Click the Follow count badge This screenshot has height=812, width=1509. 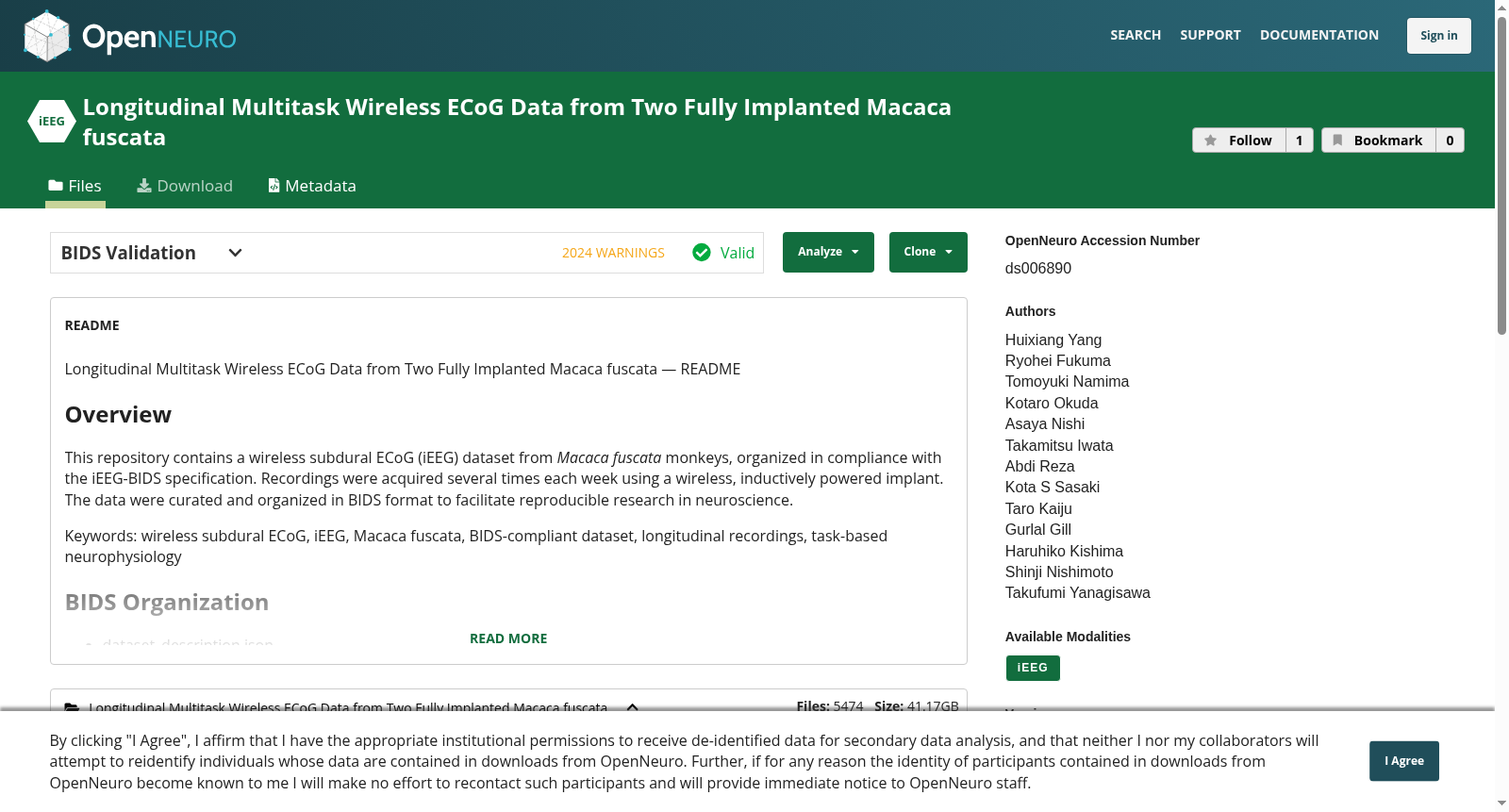click(1300, 141)
